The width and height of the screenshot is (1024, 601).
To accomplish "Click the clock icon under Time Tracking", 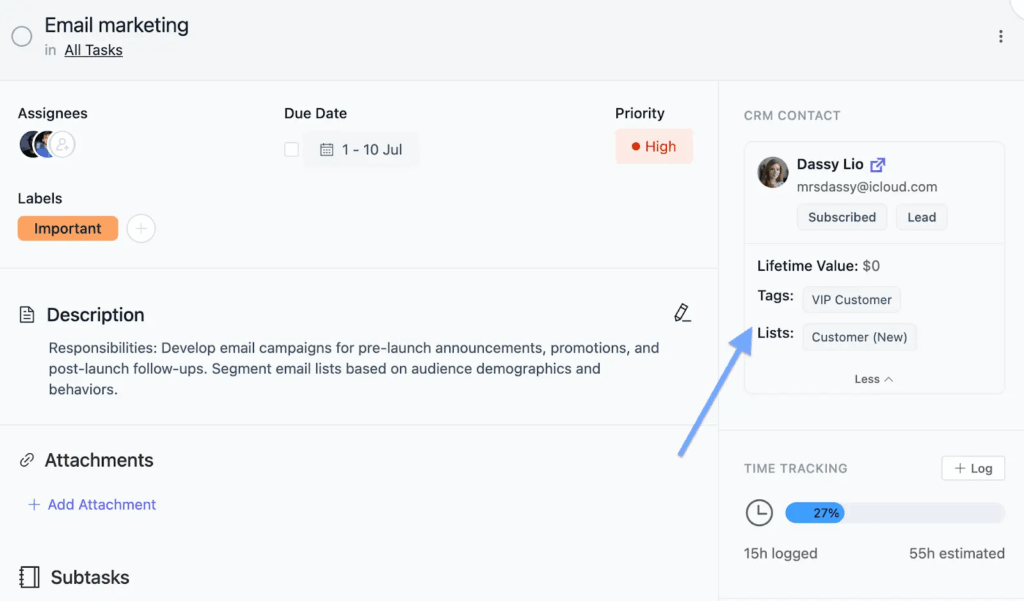I will click(759, 512).
